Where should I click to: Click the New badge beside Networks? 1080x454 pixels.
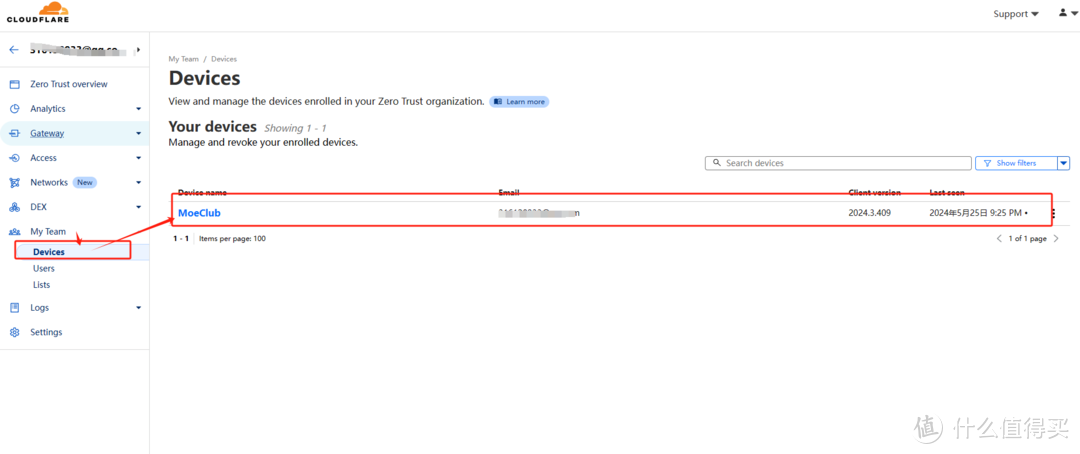pyautogui.click(x=85, y=183)
